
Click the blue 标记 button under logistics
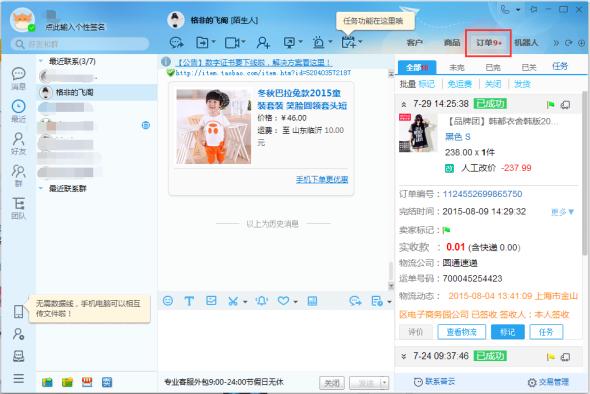point(508,332)
